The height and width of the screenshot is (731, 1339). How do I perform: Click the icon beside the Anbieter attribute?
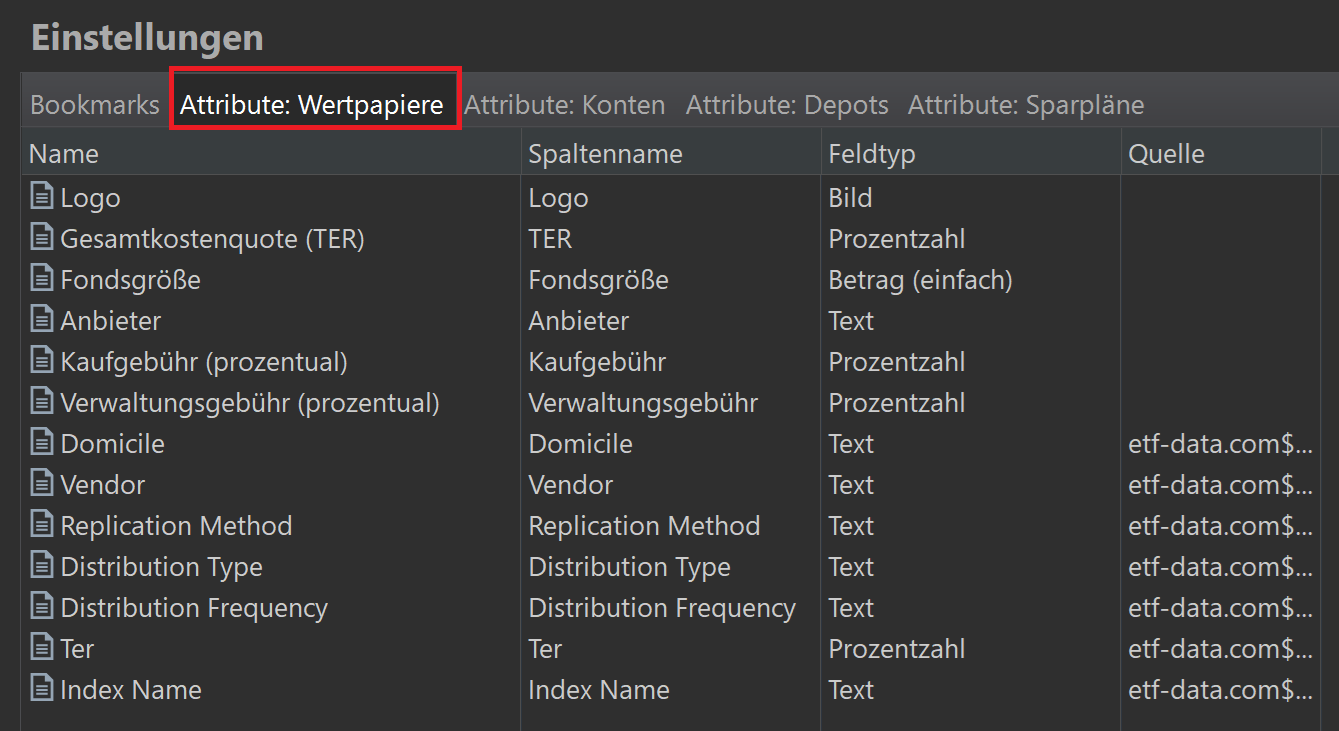point(42,320)
